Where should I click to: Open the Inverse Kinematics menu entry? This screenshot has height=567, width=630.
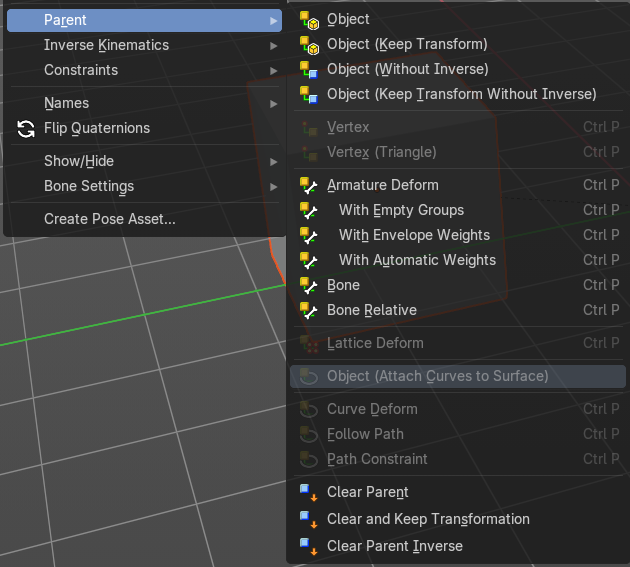144,45
